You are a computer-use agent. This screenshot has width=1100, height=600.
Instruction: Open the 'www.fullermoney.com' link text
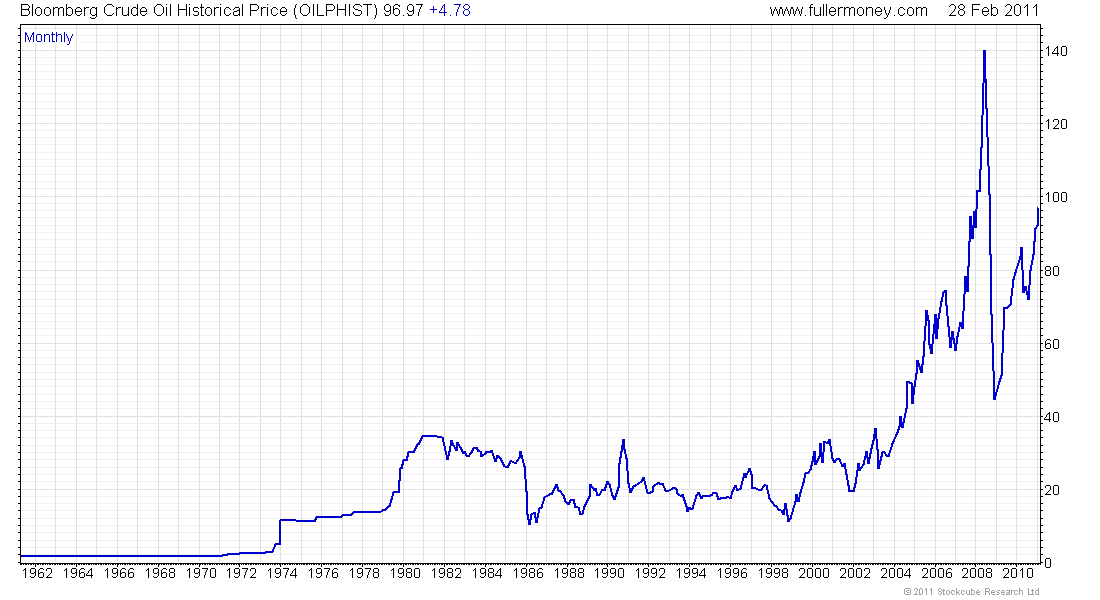pos(848,11)
